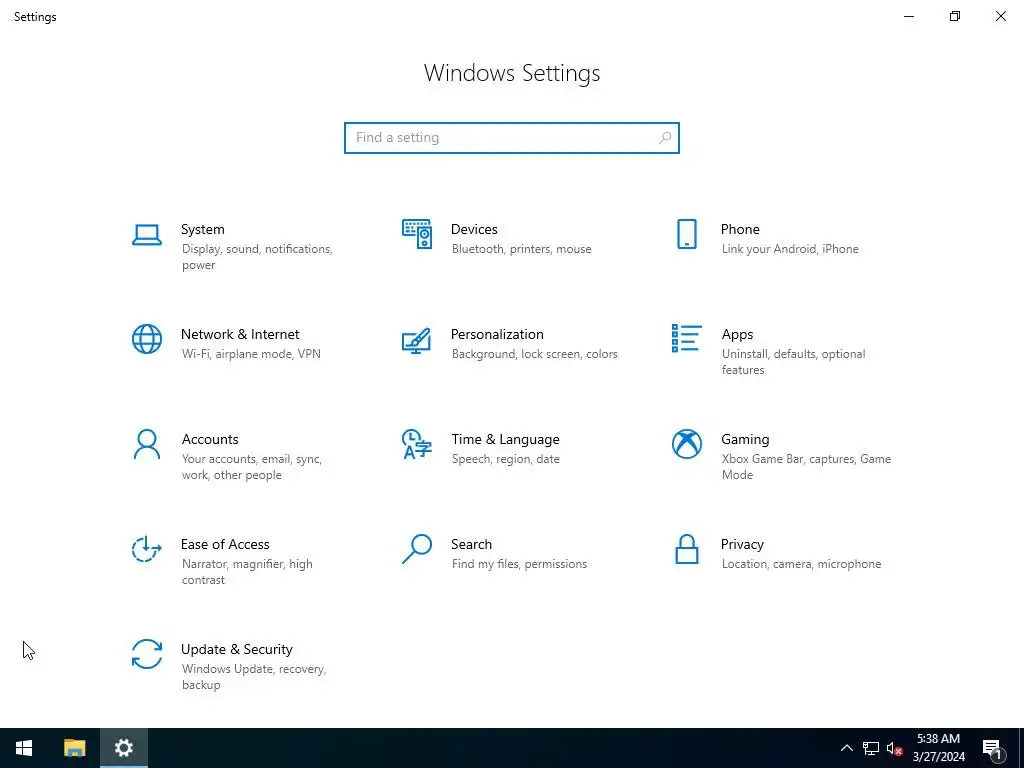Open the Gaming Xbox icon
Image resolution: width=1024 pixels, height=768 pixels.
(x=686, y=444)
